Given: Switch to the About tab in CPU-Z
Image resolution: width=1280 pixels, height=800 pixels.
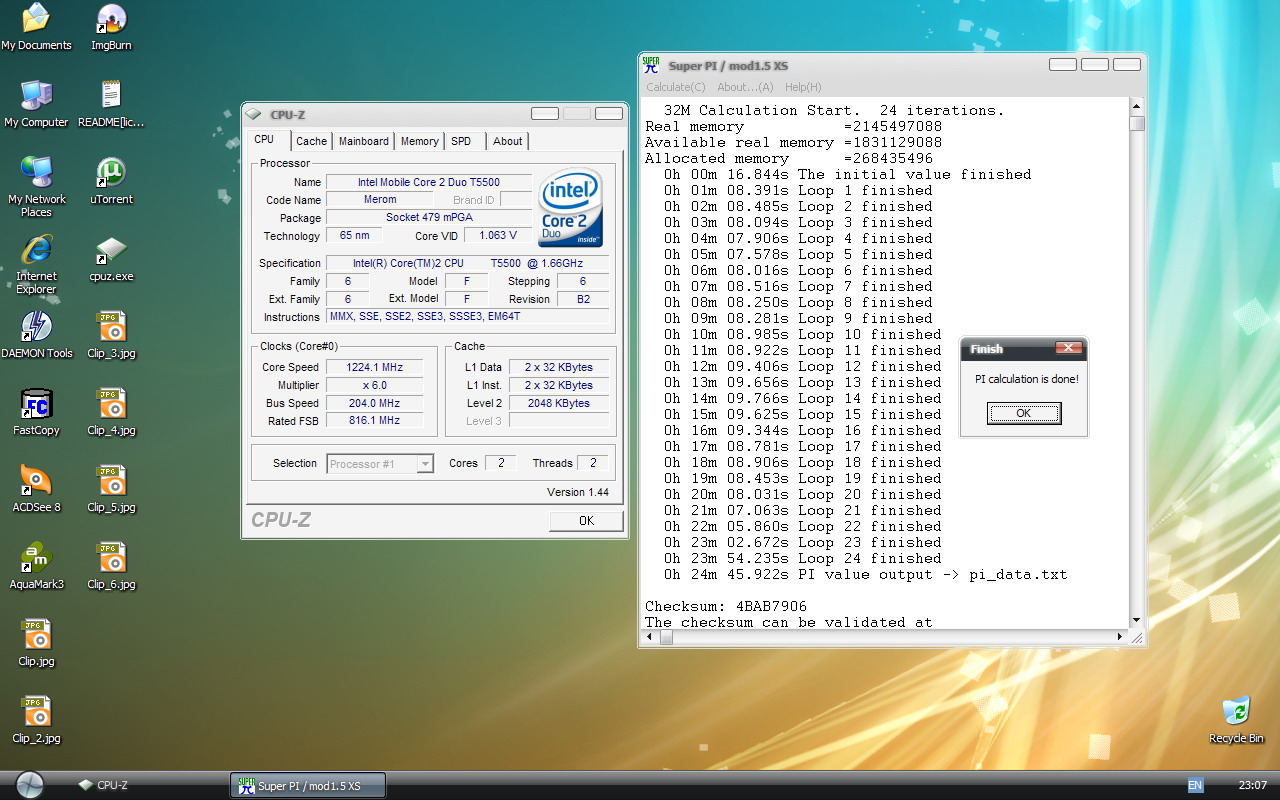Looking at the screenshot, I should coord(508,141).
